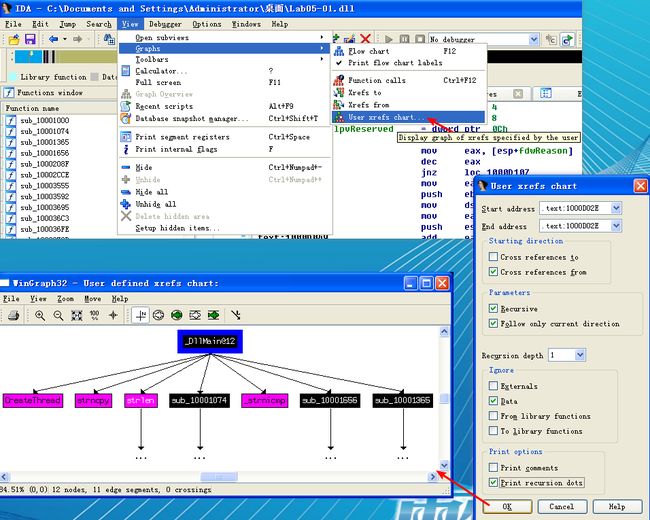Toggle Print recursion dots checkbox
This screenshot has width=650, height=520.
[493, 483]
